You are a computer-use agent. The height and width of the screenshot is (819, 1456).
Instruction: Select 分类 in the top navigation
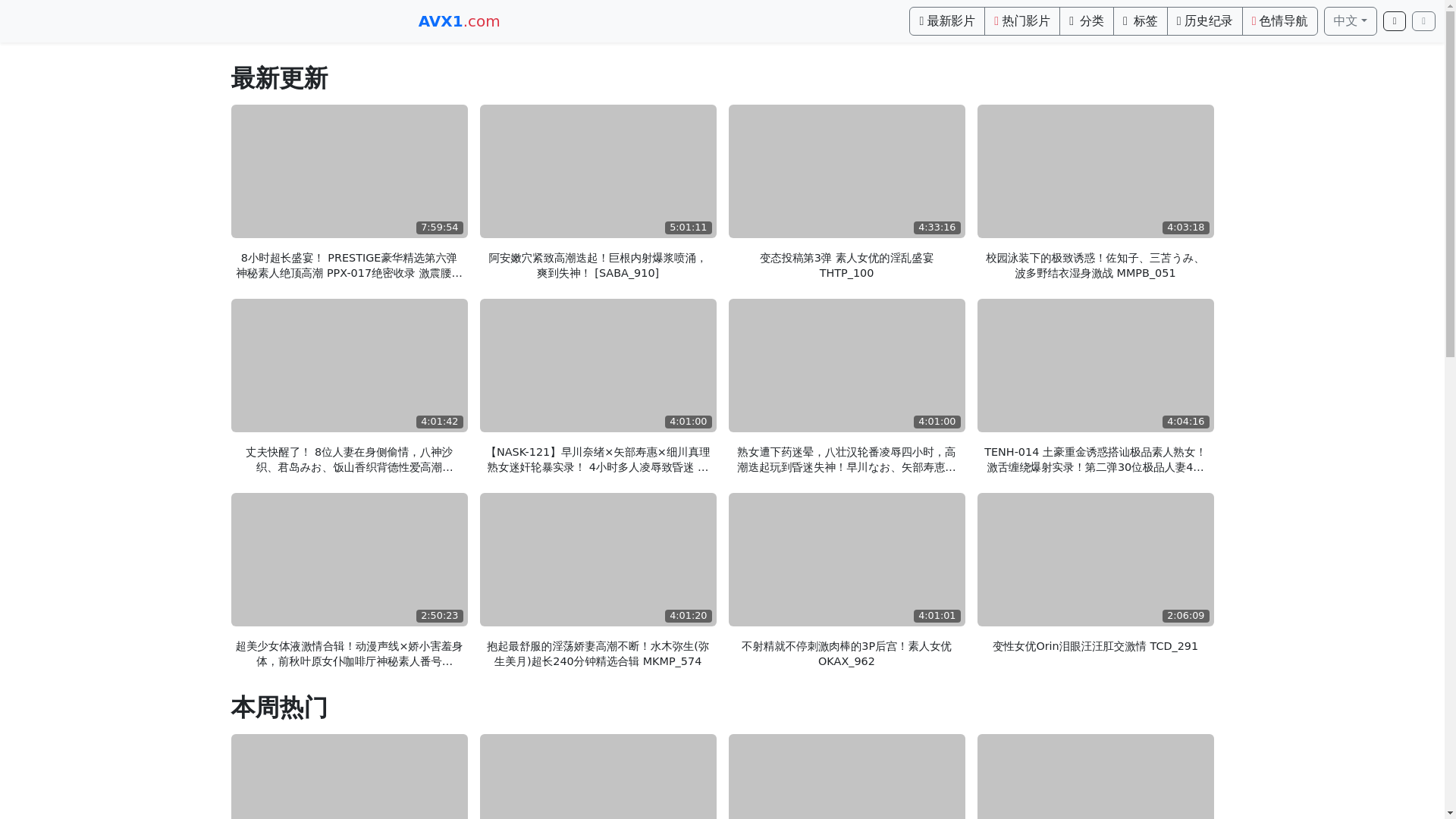[x=1086, y=21]
